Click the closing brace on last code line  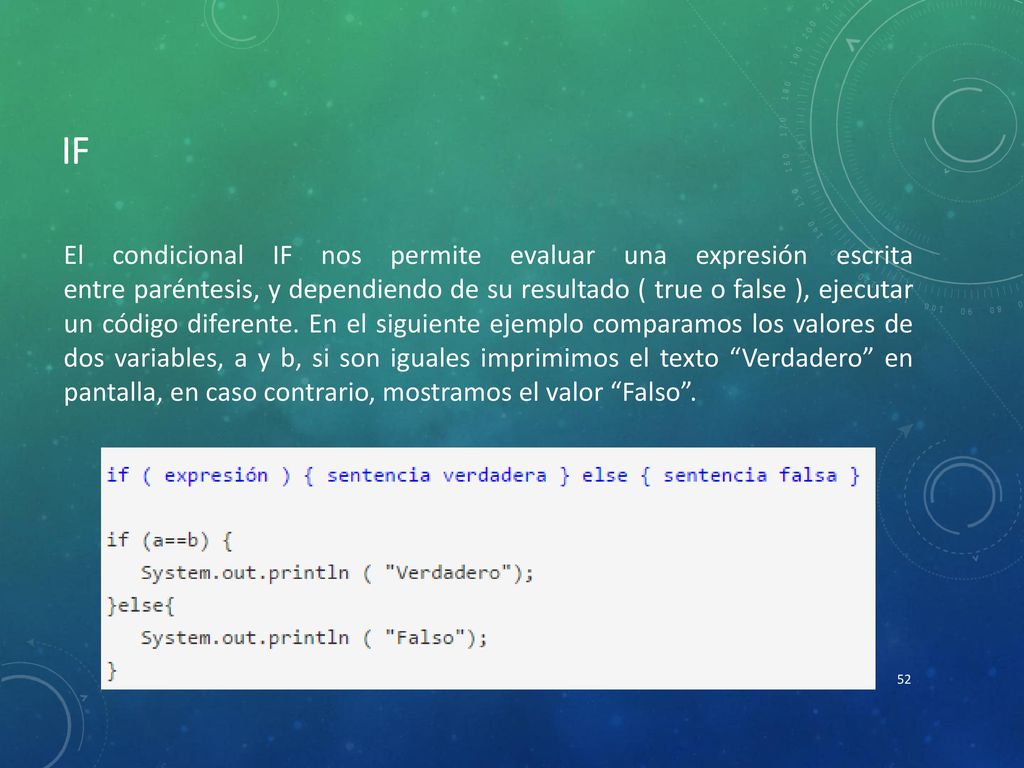click(112, 670)
